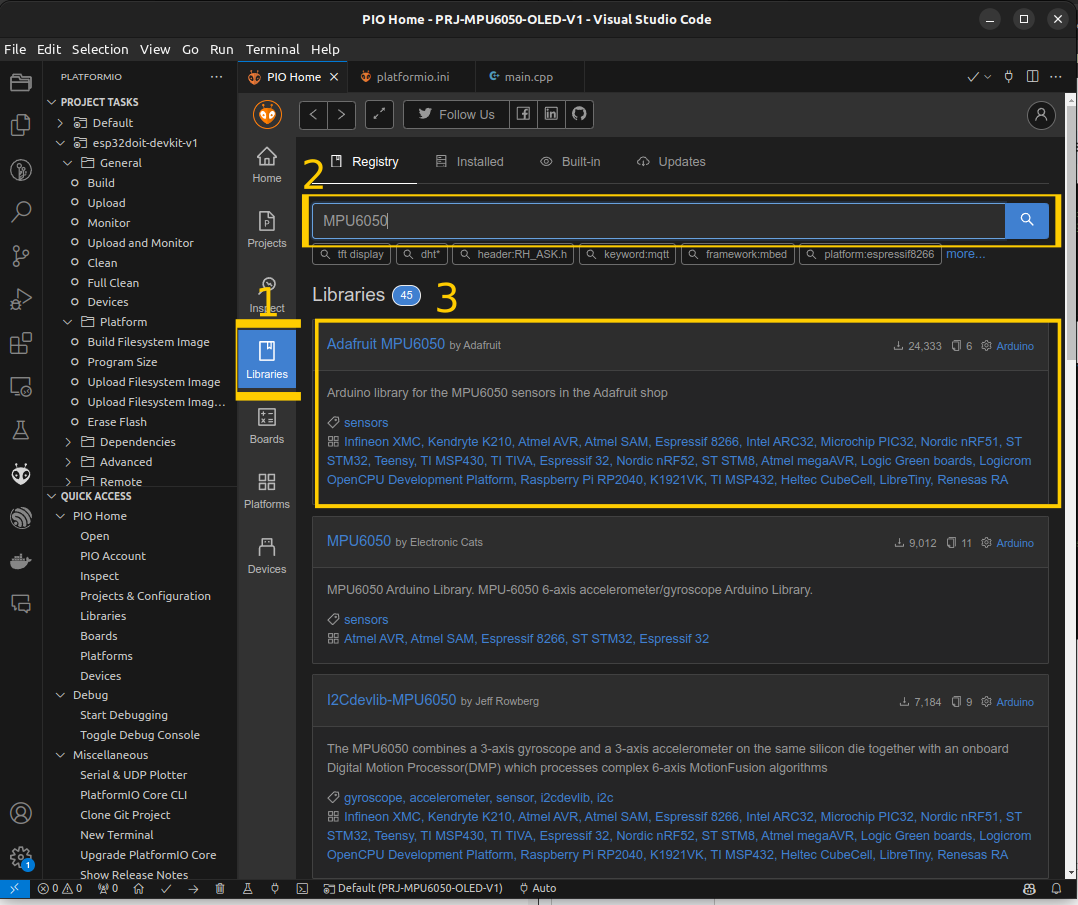Select PlatformIO alien icon in activity bar

(x=21, y=474)
